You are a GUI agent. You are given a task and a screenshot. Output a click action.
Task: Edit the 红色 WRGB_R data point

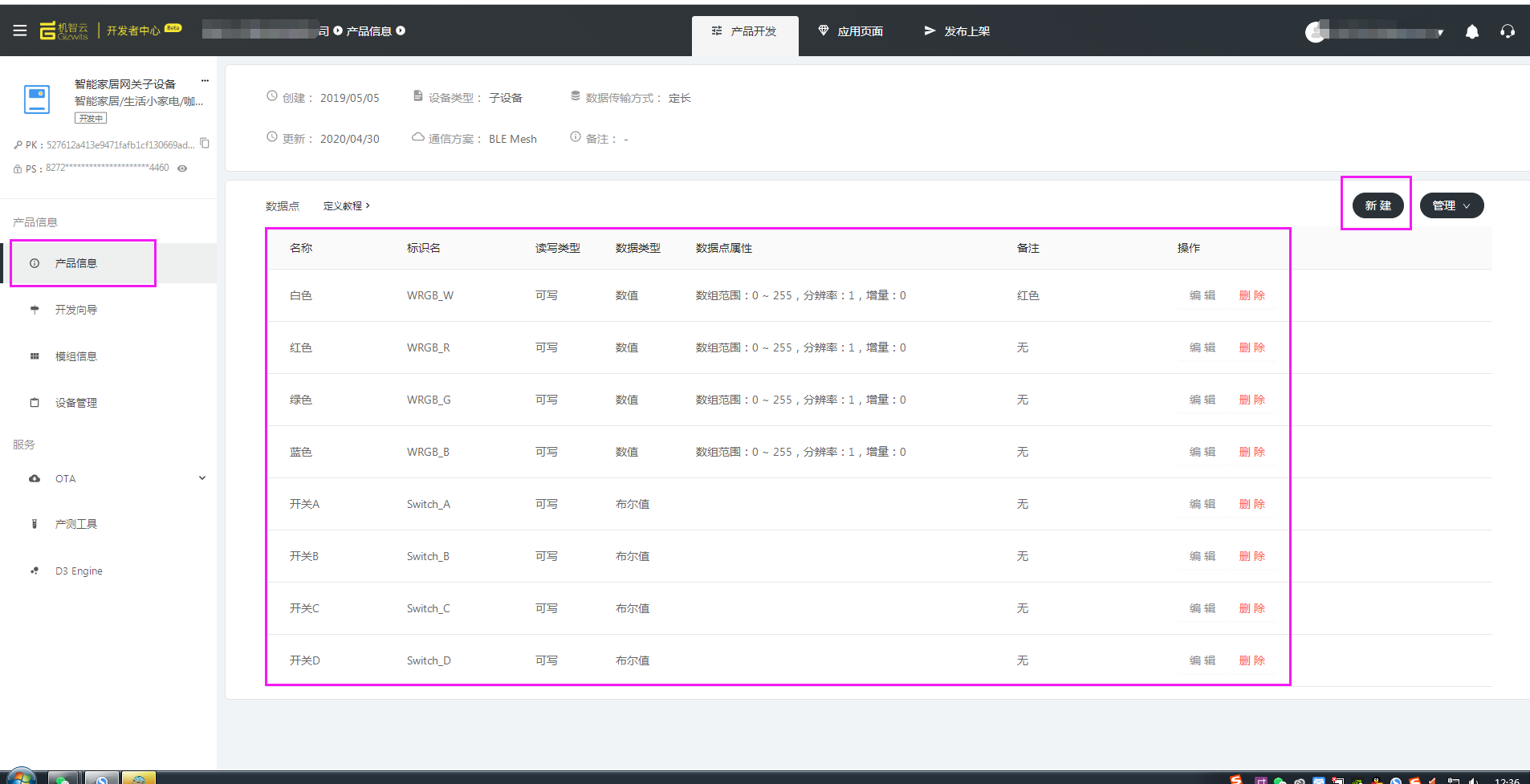(x=1202, y=347)
